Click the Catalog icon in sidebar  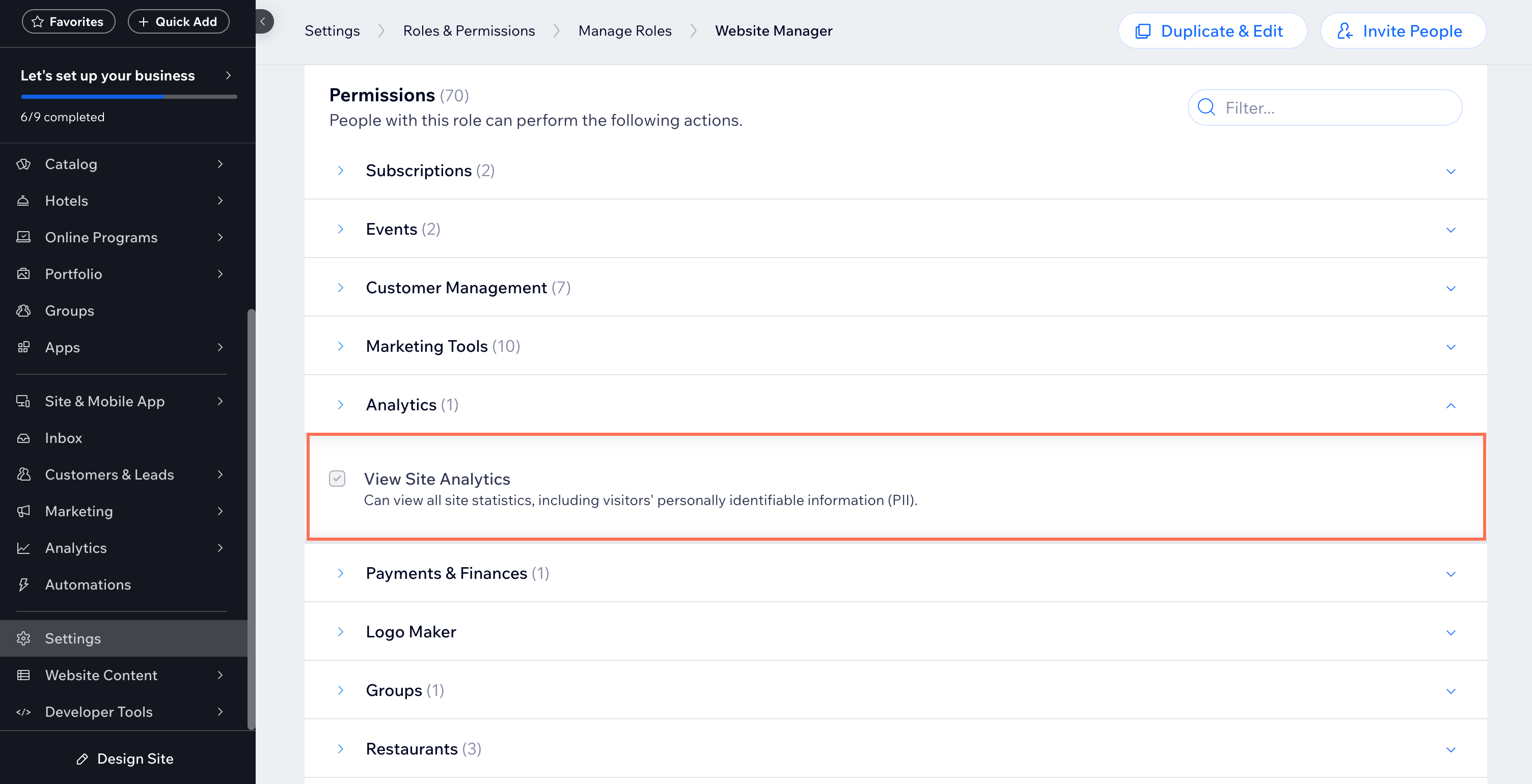click(25, 163)
